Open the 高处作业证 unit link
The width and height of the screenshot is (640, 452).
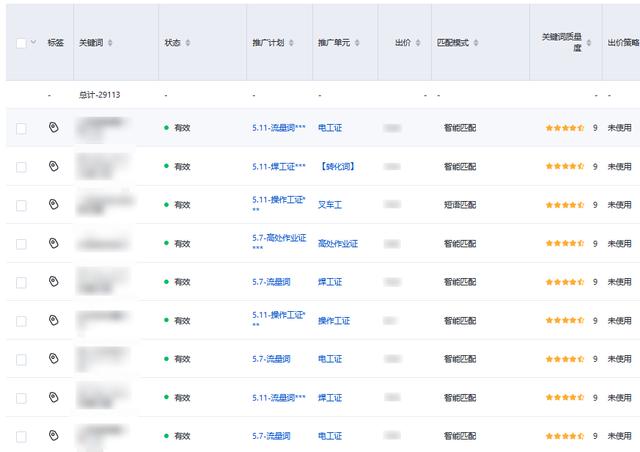338,244
